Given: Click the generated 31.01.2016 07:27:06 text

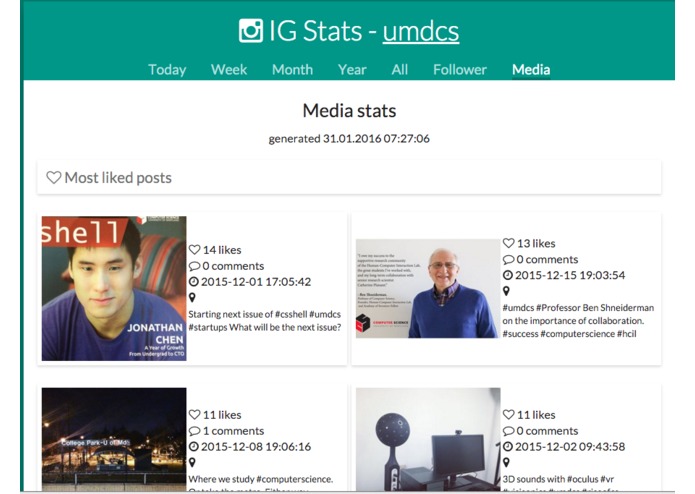Looking at the screenshot, I should pos(349,139).
